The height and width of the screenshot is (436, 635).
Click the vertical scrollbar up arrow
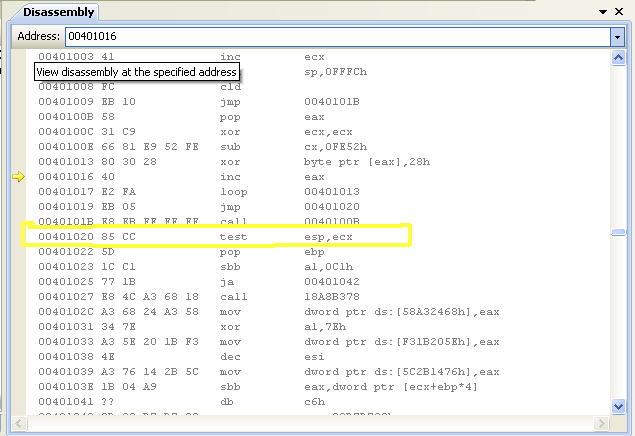pyautogui.click(x=618, y=58)
